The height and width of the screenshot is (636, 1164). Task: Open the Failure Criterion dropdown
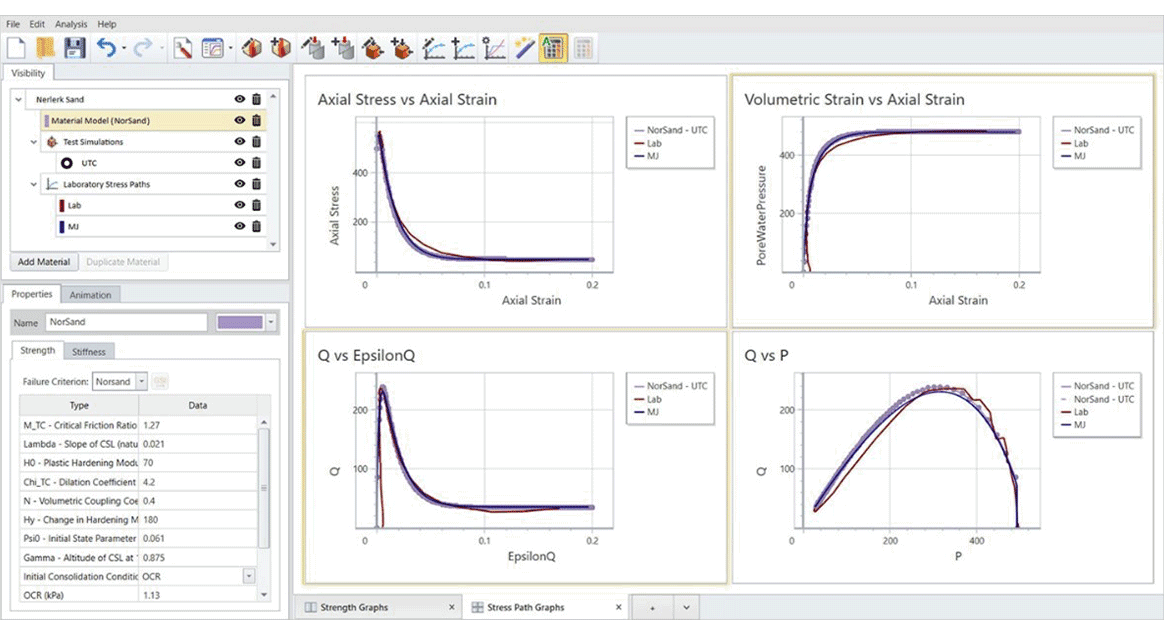click(141, 381)
